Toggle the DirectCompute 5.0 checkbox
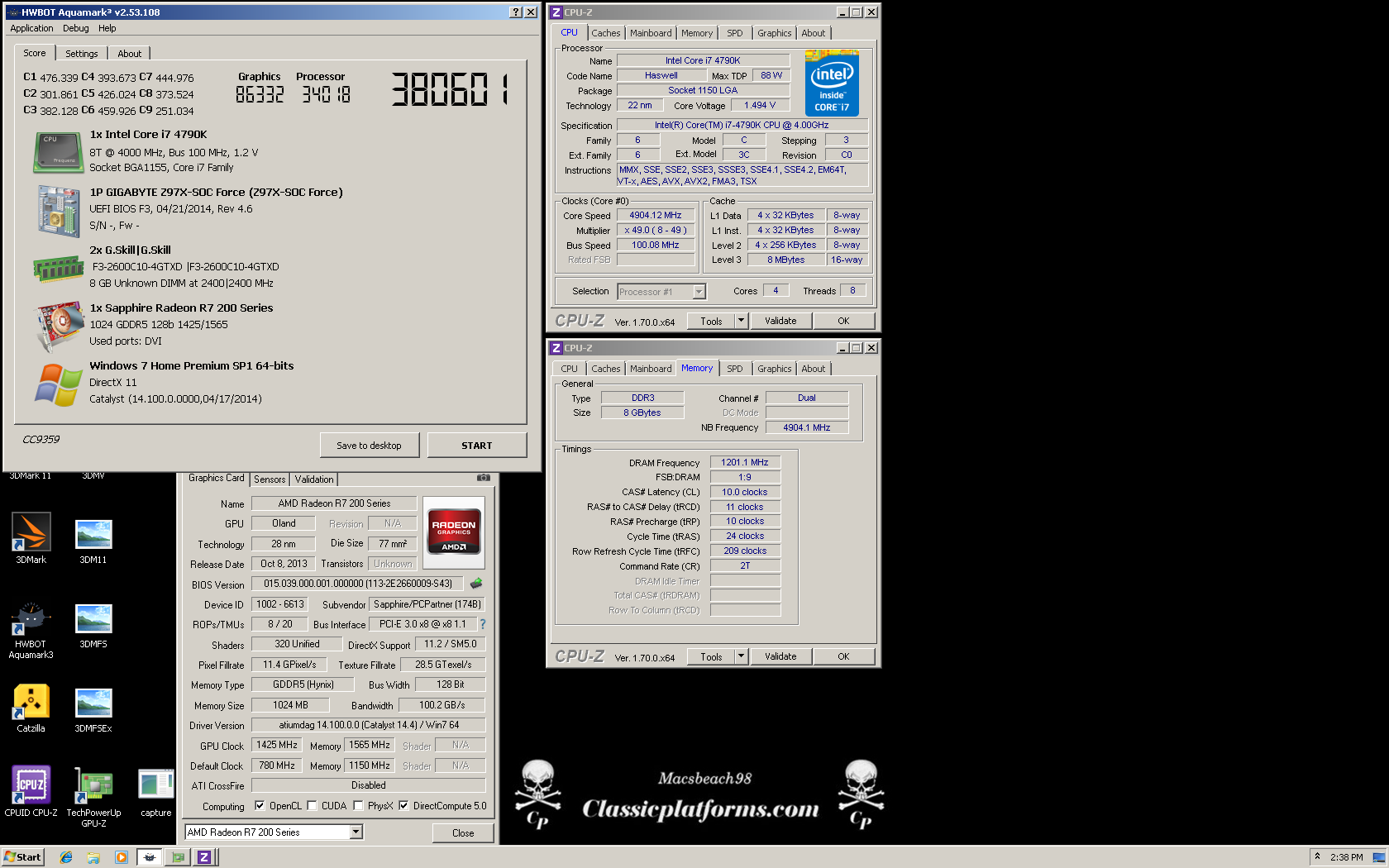Image resolution: width=1389 pixels, height=868 pixels. [403, 805]
